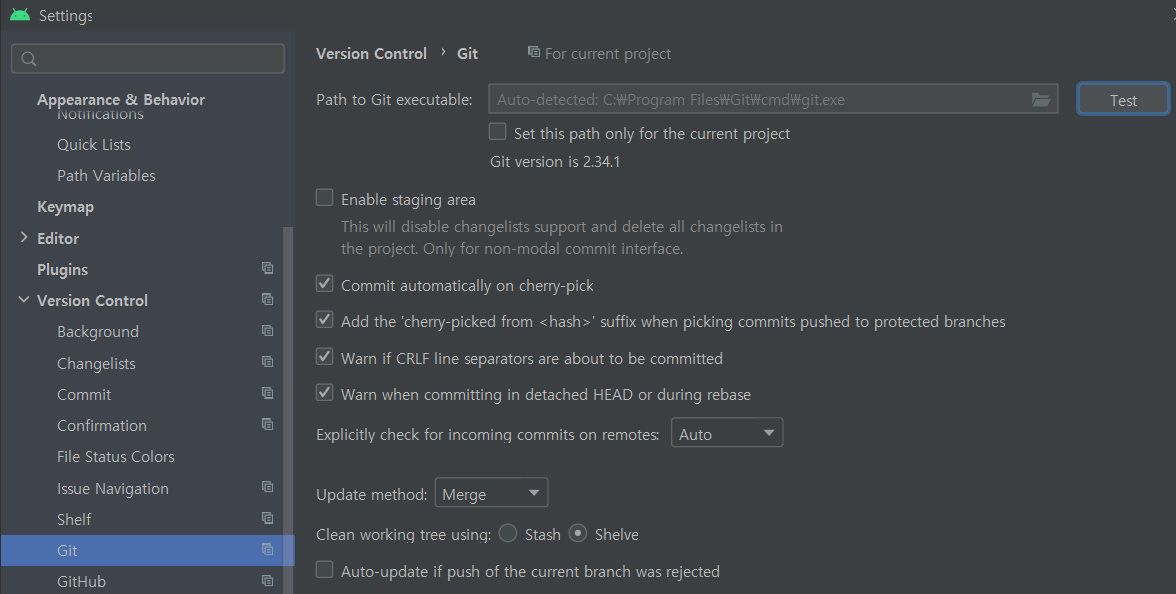The height and width of the screenshot is (594, 1176).
Task: Click the magnifier icon in the settings search box
Action: click(x=27, y=59)
